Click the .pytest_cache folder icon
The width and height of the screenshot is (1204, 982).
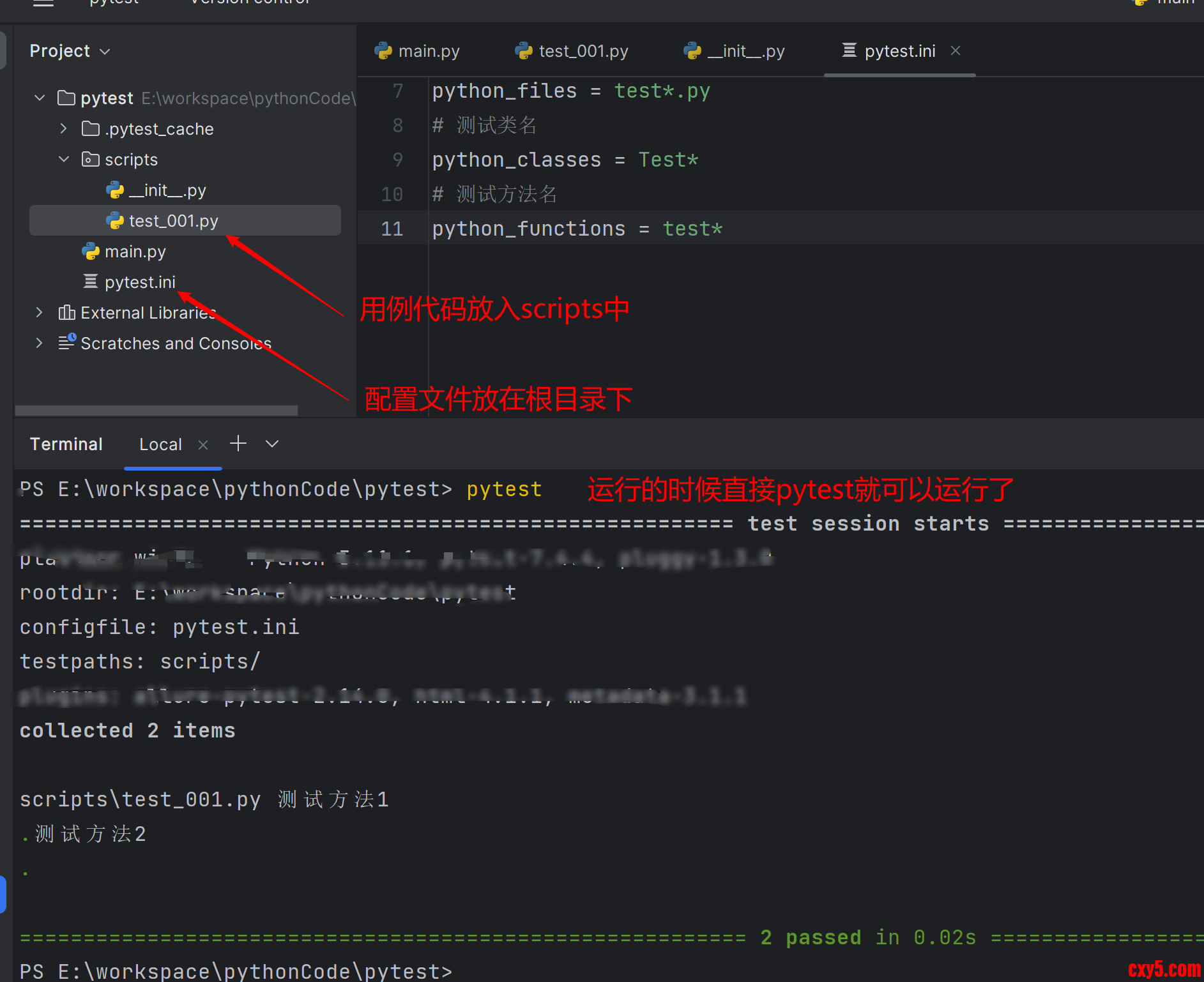coord(91,129)
